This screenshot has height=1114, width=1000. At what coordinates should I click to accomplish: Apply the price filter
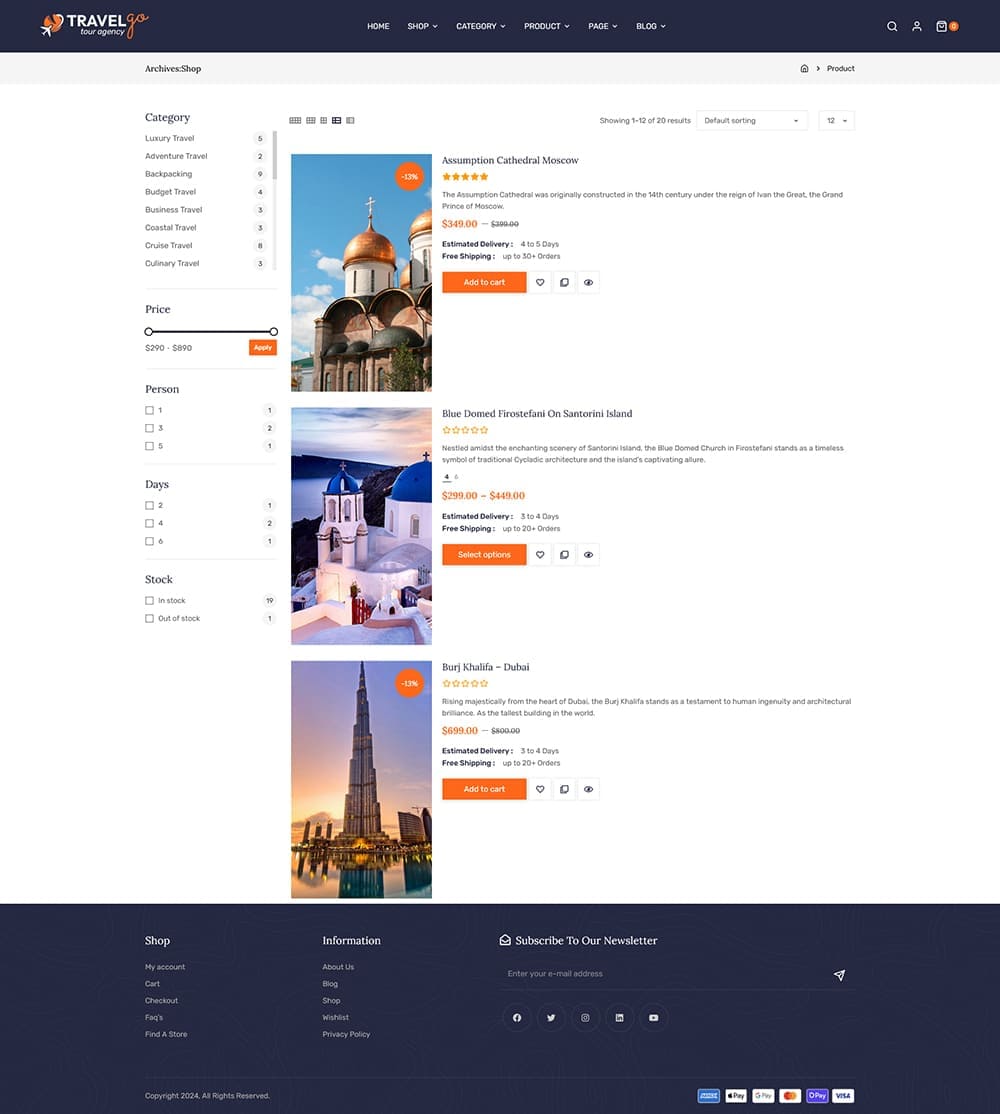pos(263,348)
